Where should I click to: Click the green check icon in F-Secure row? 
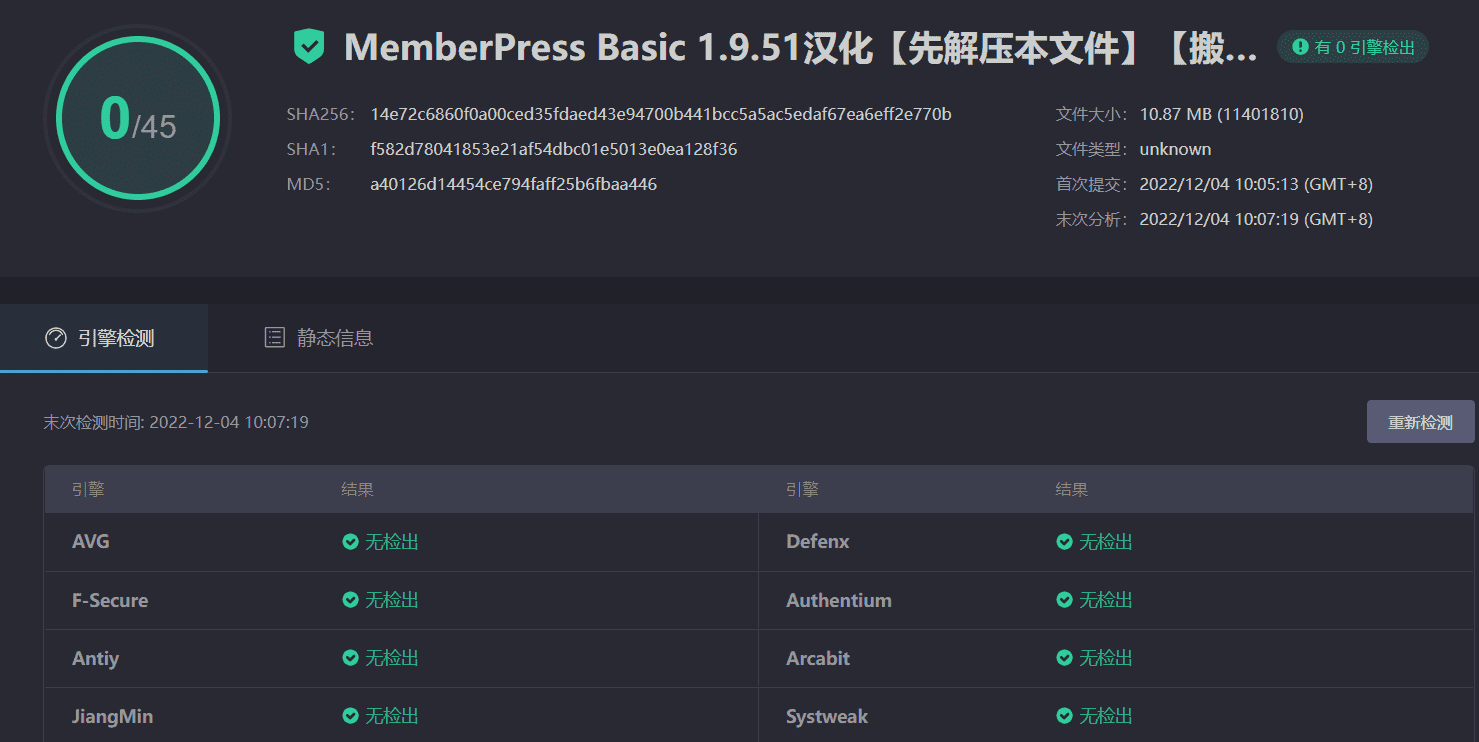[351, 600]
